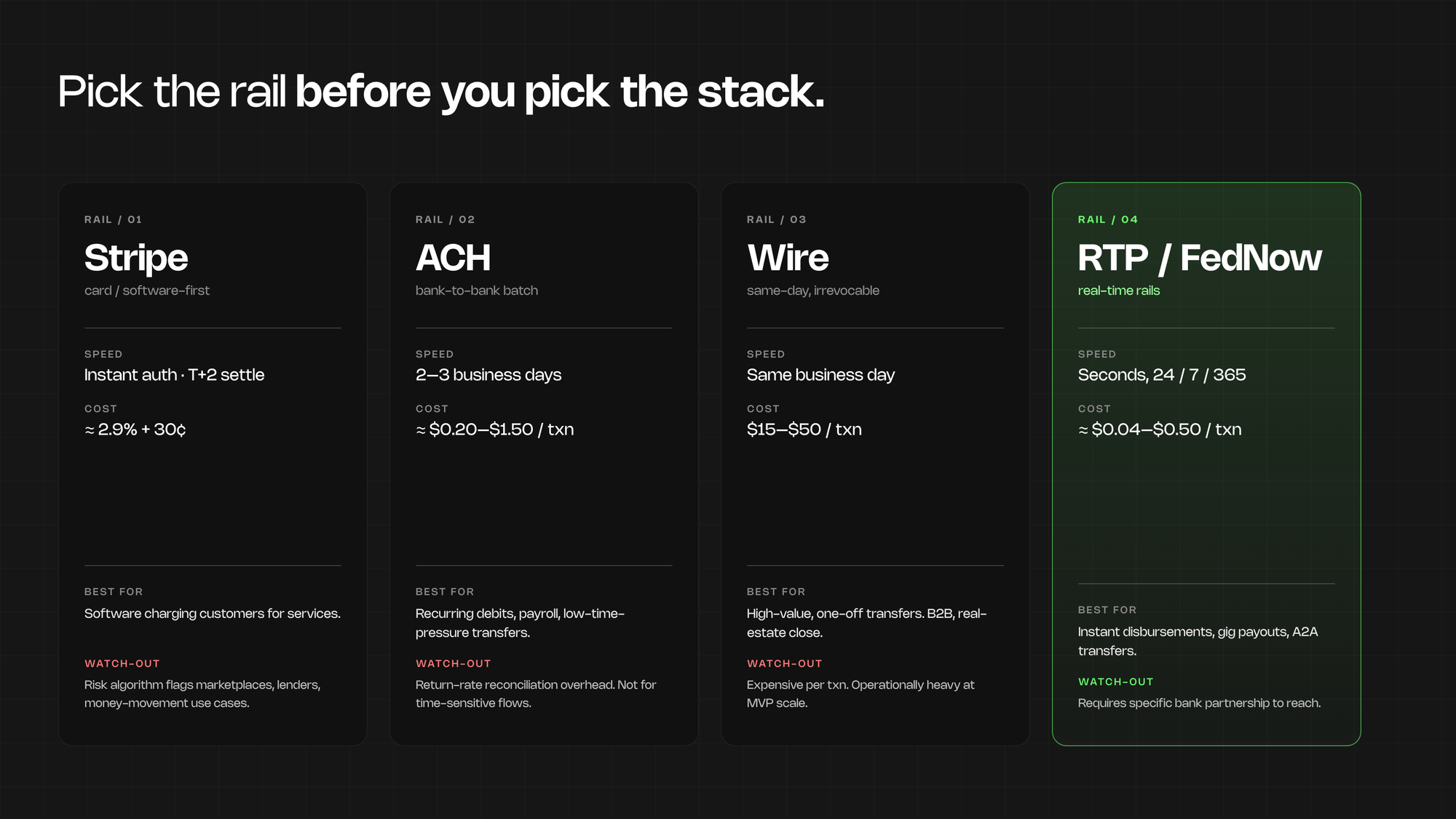
Task: Select the ACH rail title
Action: [x=453, y=258]
